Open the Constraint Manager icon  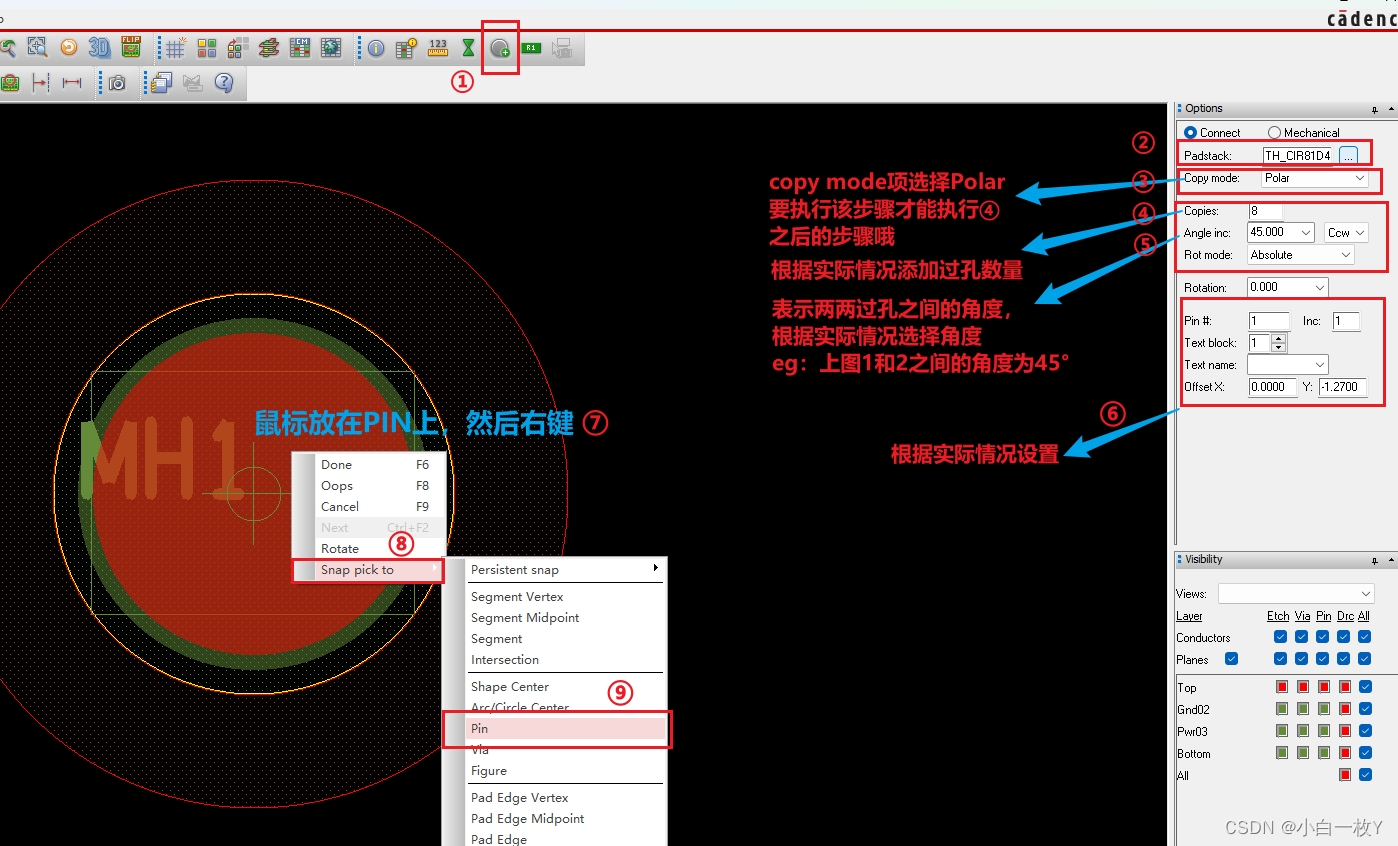click(300, 47)
